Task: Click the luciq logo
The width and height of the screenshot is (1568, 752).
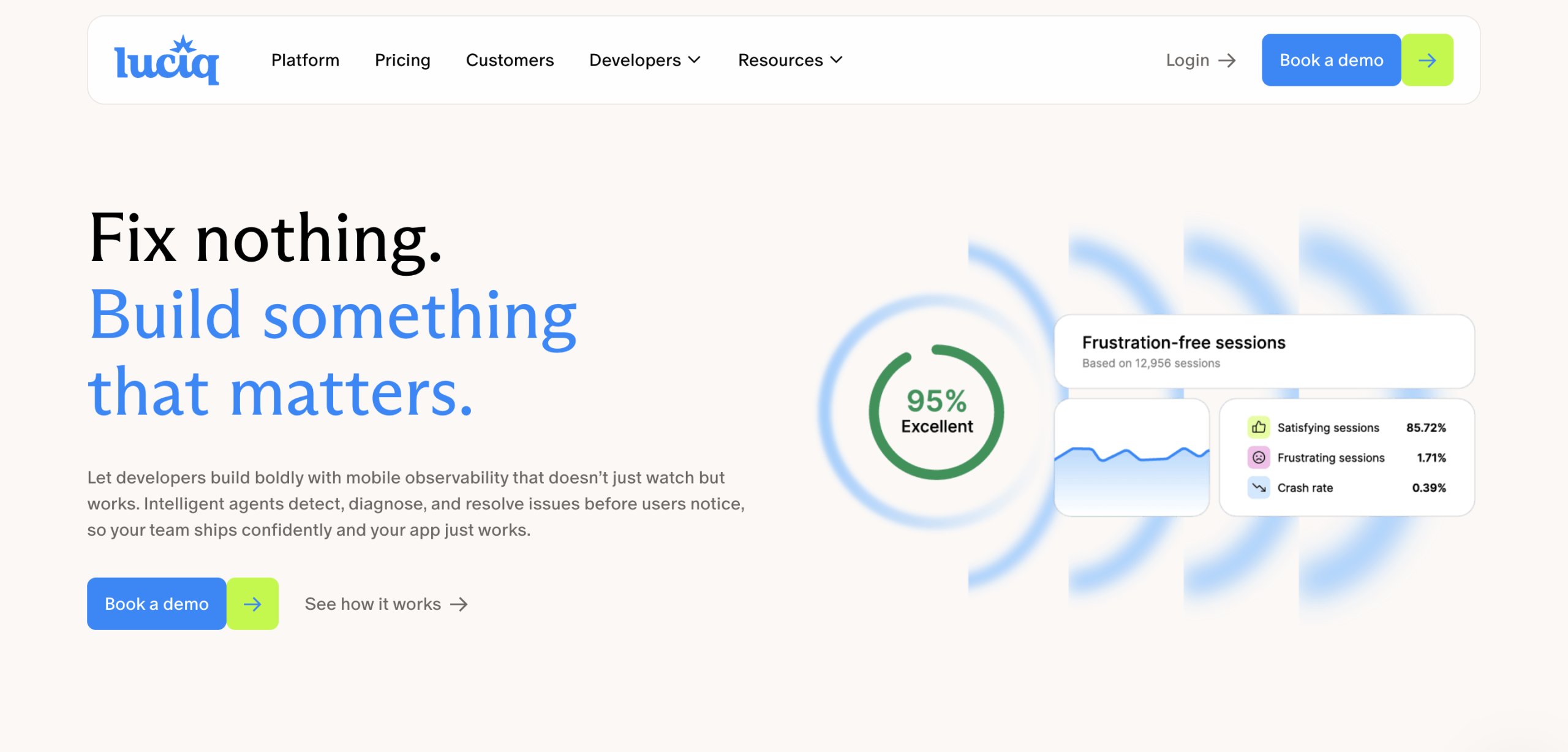Action: click(166, 60)
